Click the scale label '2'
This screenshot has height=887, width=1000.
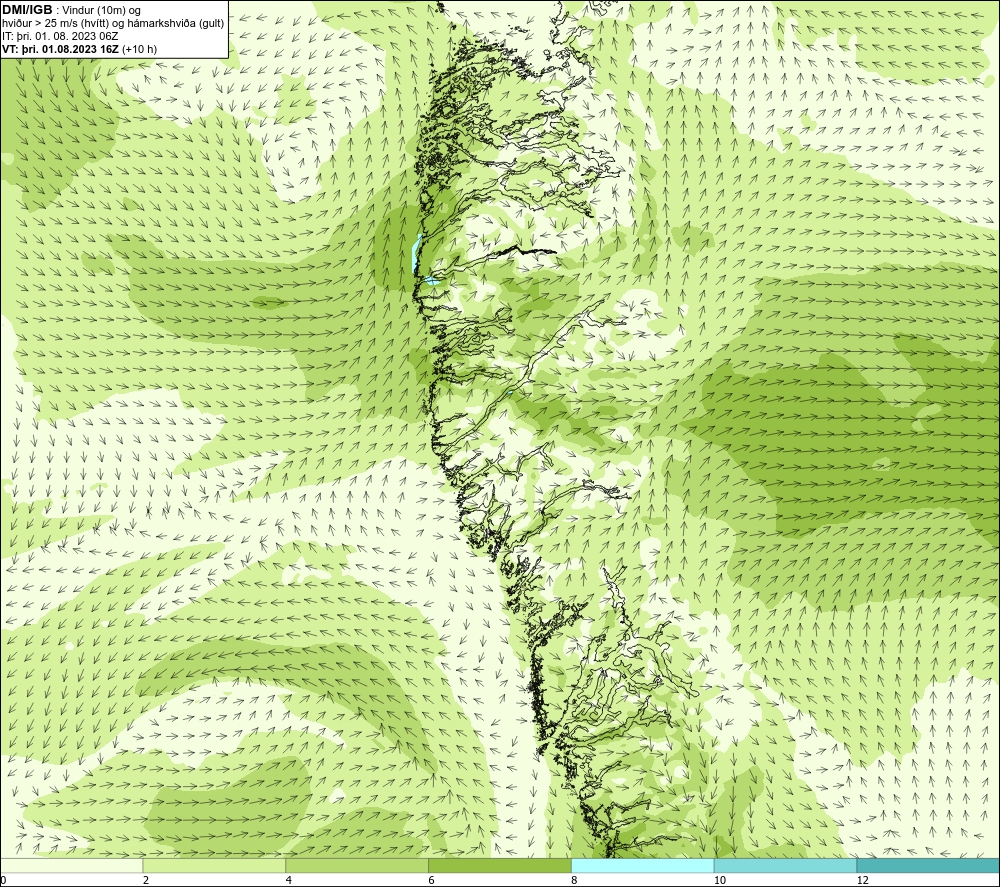146,881
